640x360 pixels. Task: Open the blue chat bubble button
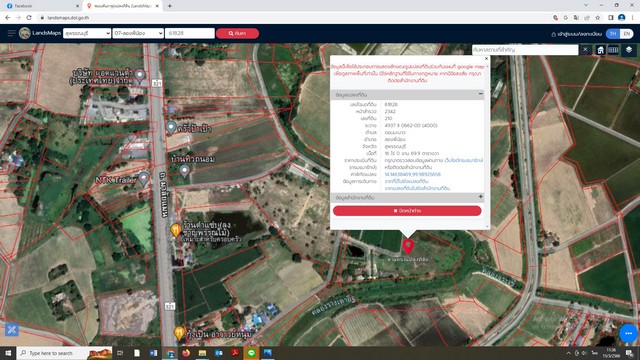(x=628, y=333)
